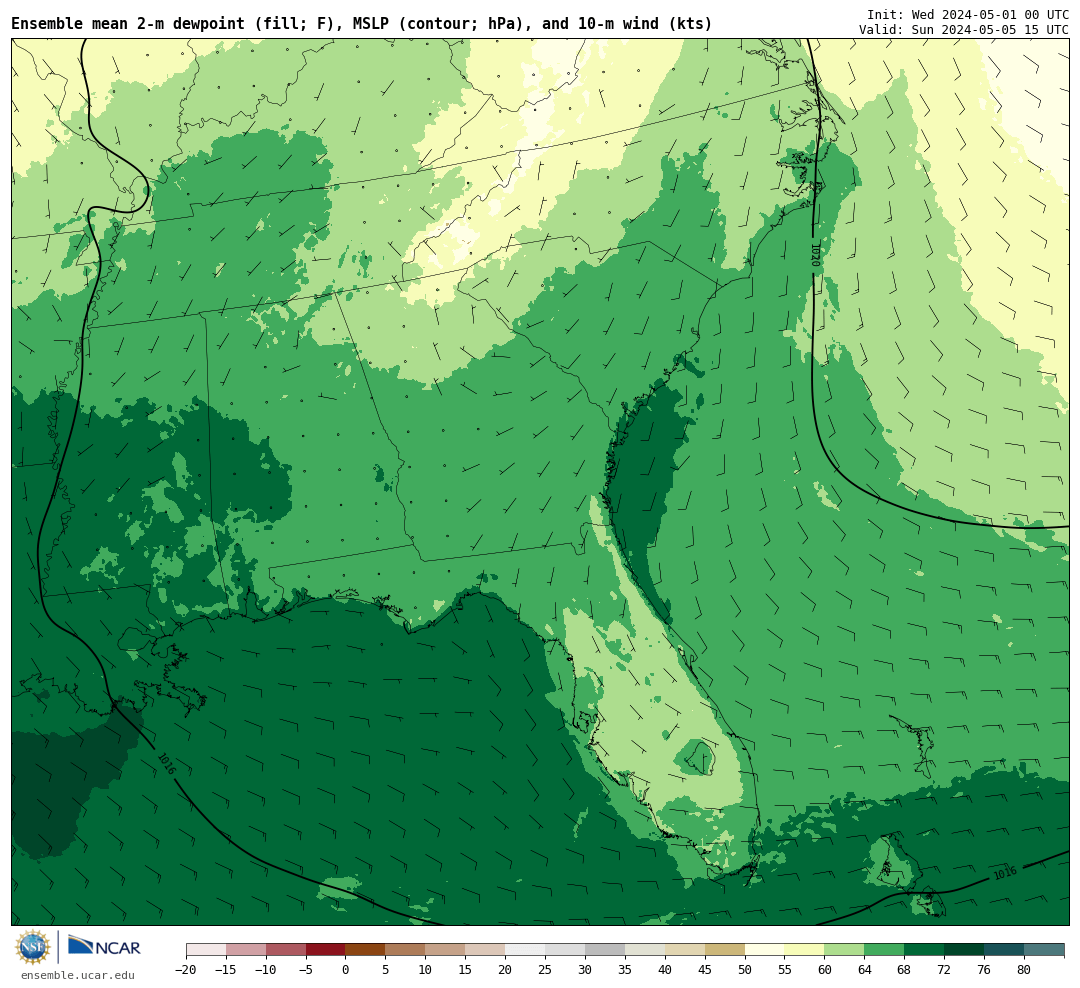This screenshot has height=988, width=1080.
Task: Open the ensemble.ucar.edu link text
Action: (x=78, y=975)
